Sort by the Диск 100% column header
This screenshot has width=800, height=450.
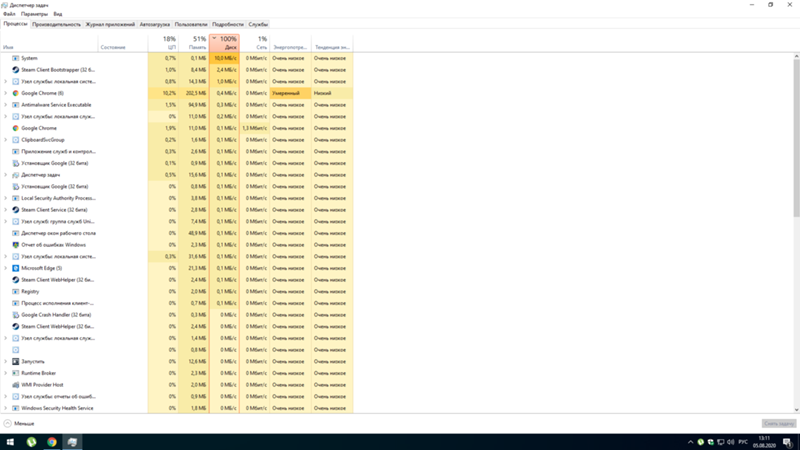(224, 43)
